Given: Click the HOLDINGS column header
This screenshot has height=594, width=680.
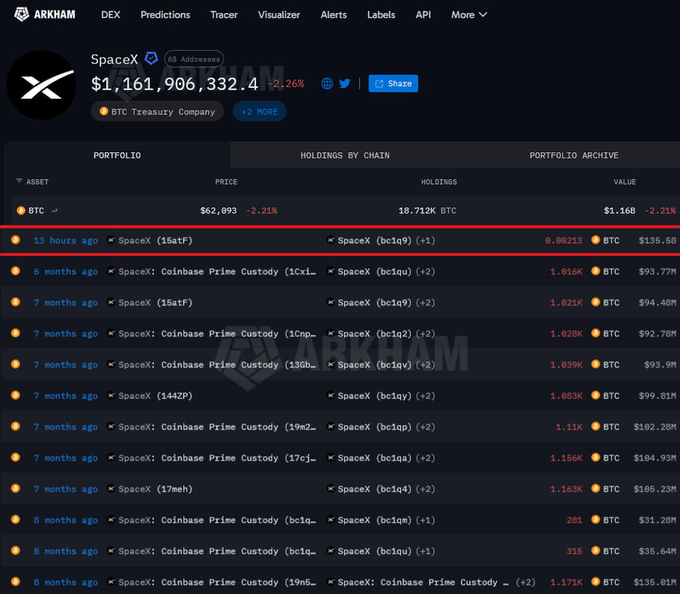Looking at the screenshot, I should coord(439,182).
